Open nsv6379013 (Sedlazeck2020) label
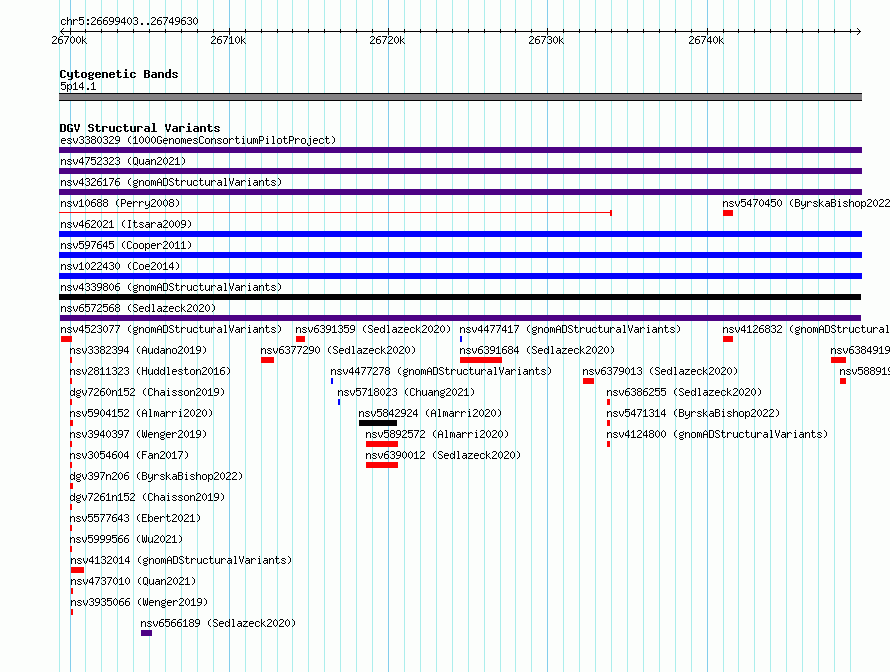This screenshot has height=672, width=890. [660, 371]
